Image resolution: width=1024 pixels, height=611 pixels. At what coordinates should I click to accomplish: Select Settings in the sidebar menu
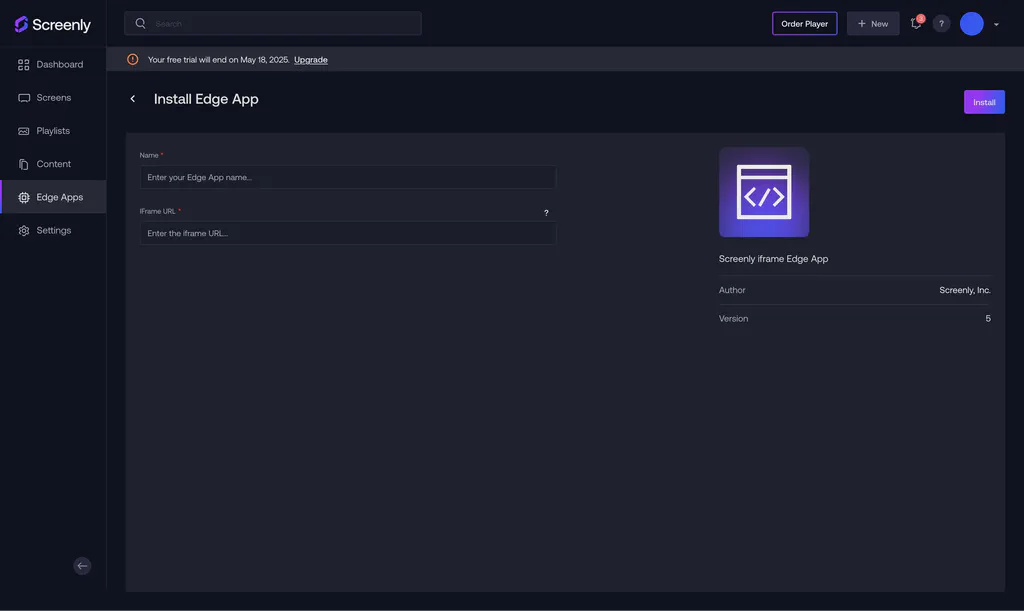pos(54,229)
